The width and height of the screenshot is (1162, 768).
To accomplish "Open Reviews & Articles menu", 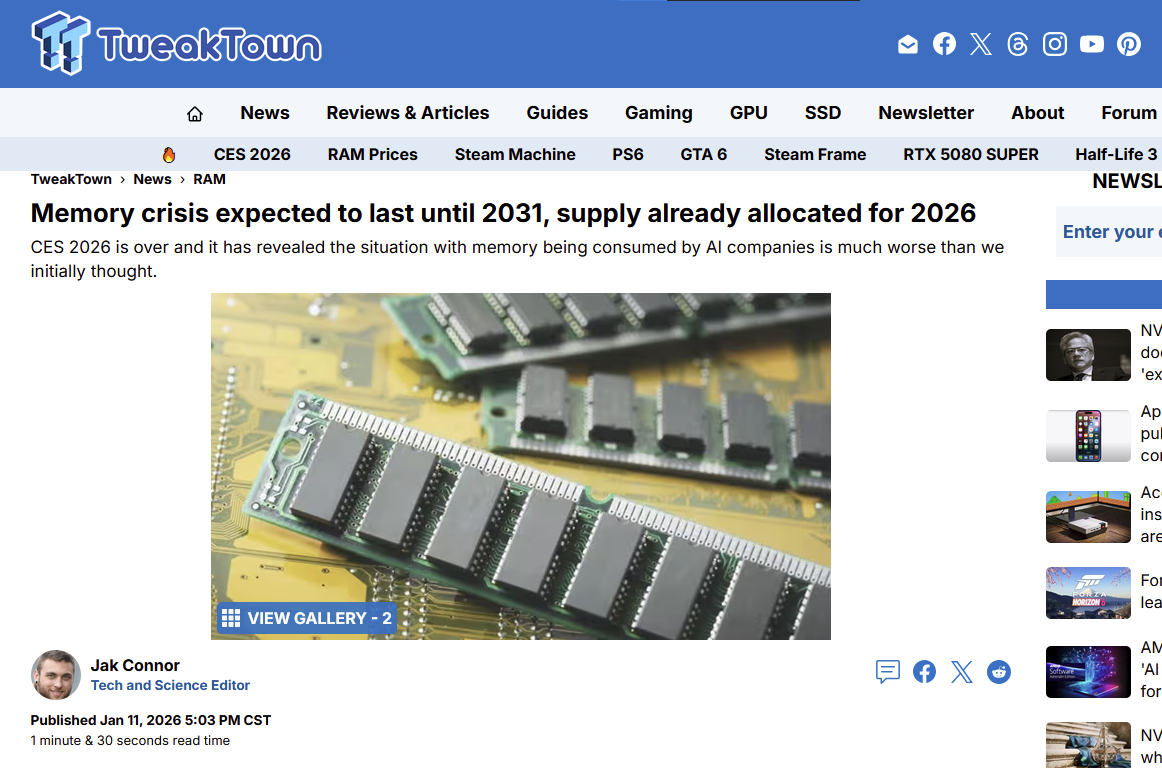I will [408, 113].
